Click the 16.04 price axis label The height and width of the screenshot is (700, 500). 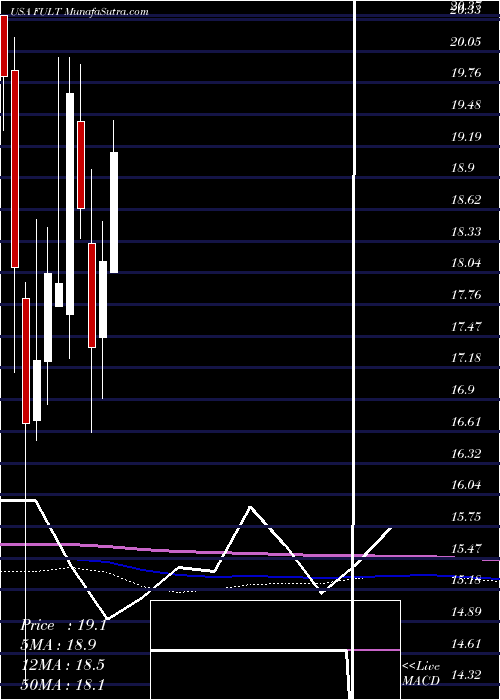tap(466, 485)
